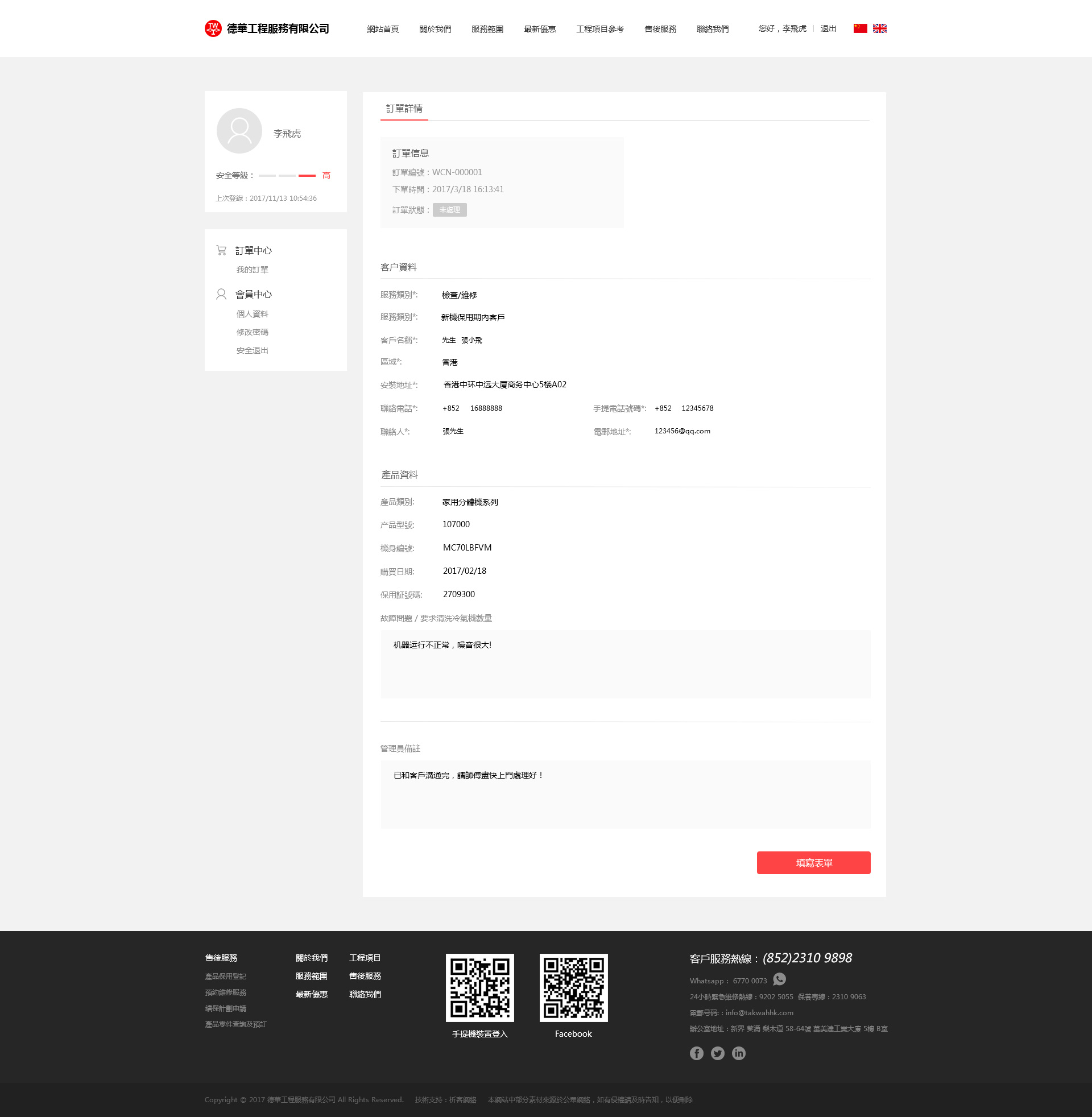Open Facebook social icon in footer
The width and height of the screenshot is (1092, 1117).
696,1053
